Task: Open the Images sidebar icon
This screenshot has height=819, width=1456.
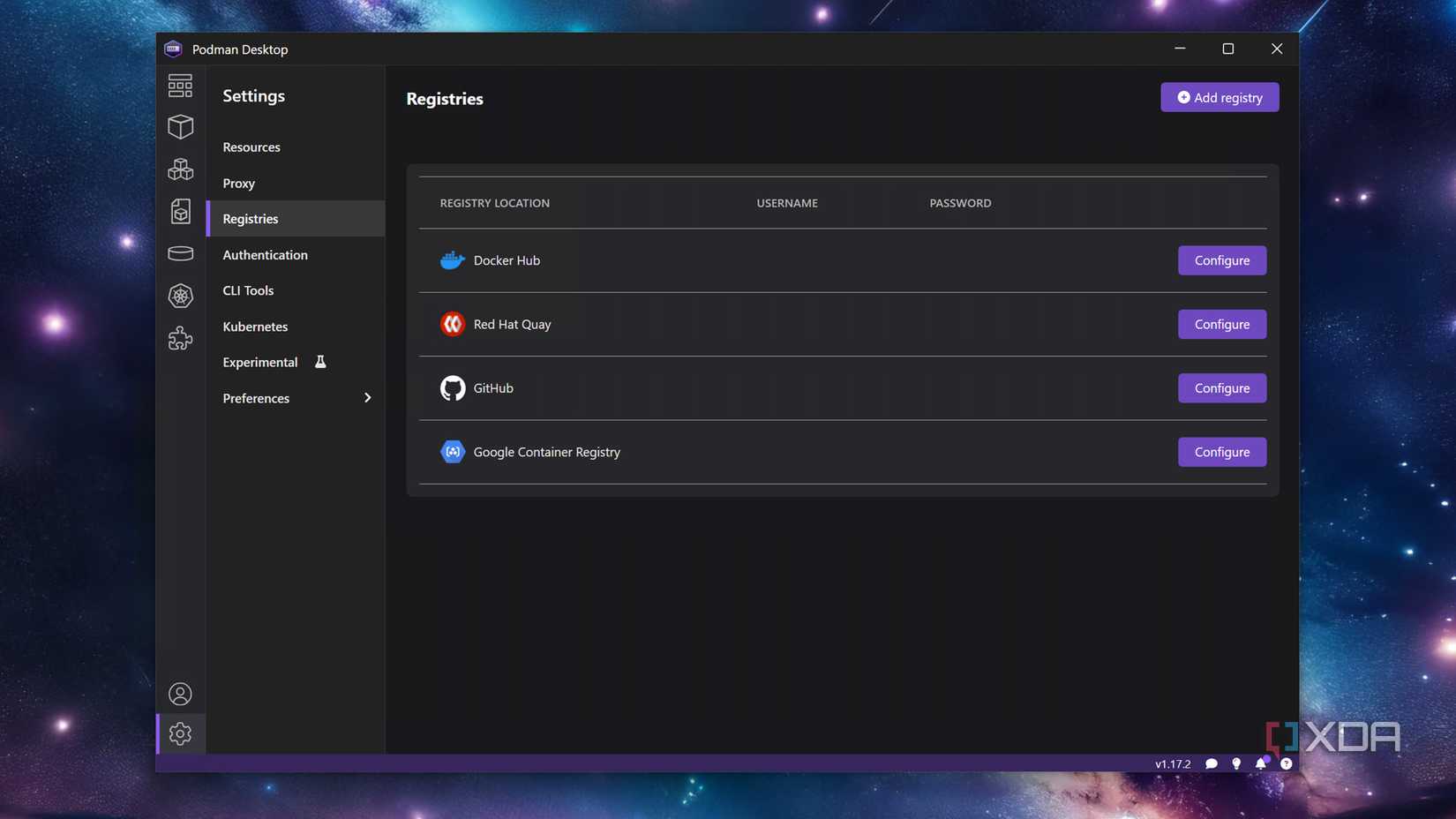Action: point(180,211)
